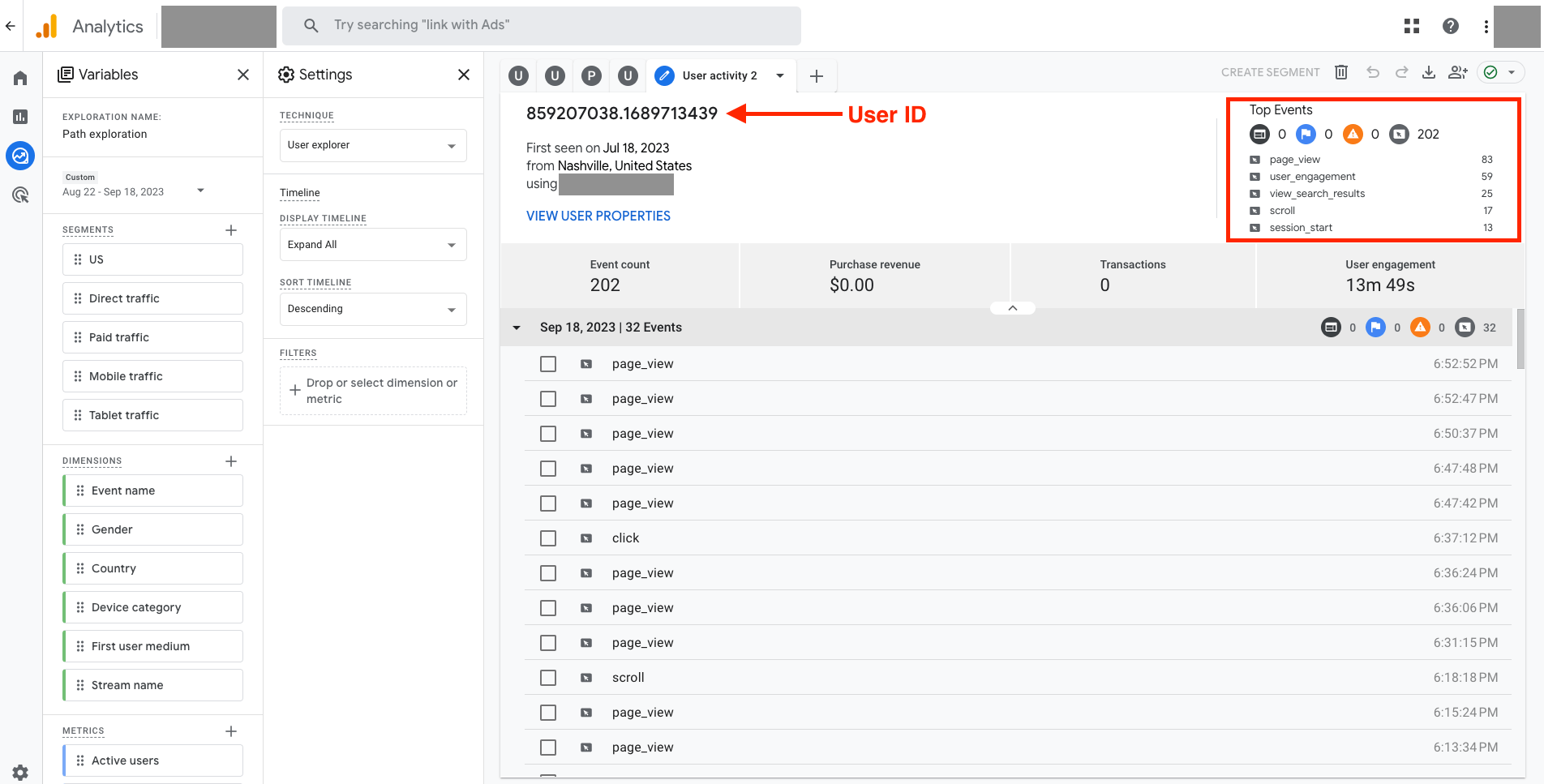The image size is (1544, 784).
Task: Select the Stream name dimension
Action: tap(152, 685)
